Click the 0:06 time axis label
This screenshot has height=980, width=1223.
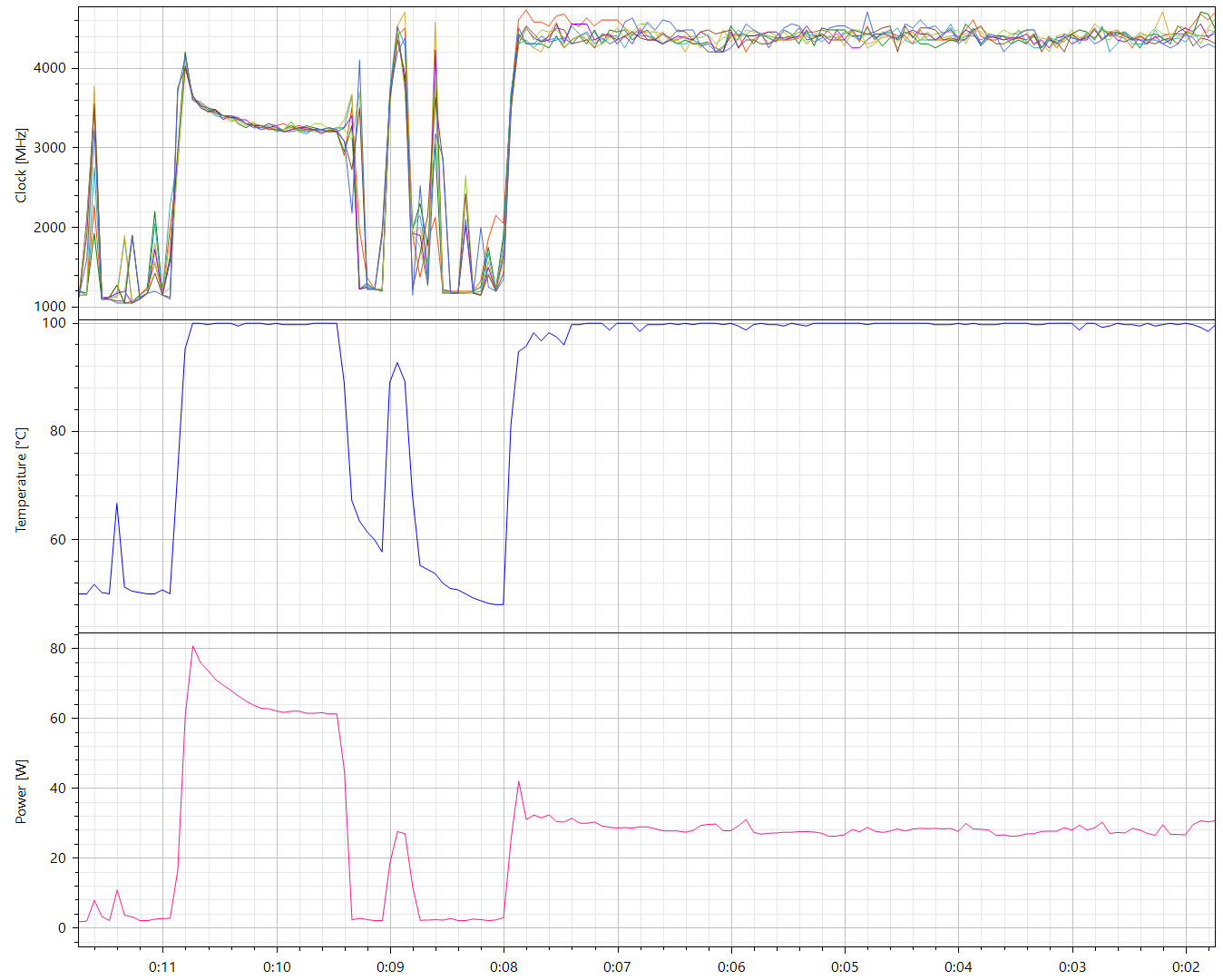click(x=731, y=966)
